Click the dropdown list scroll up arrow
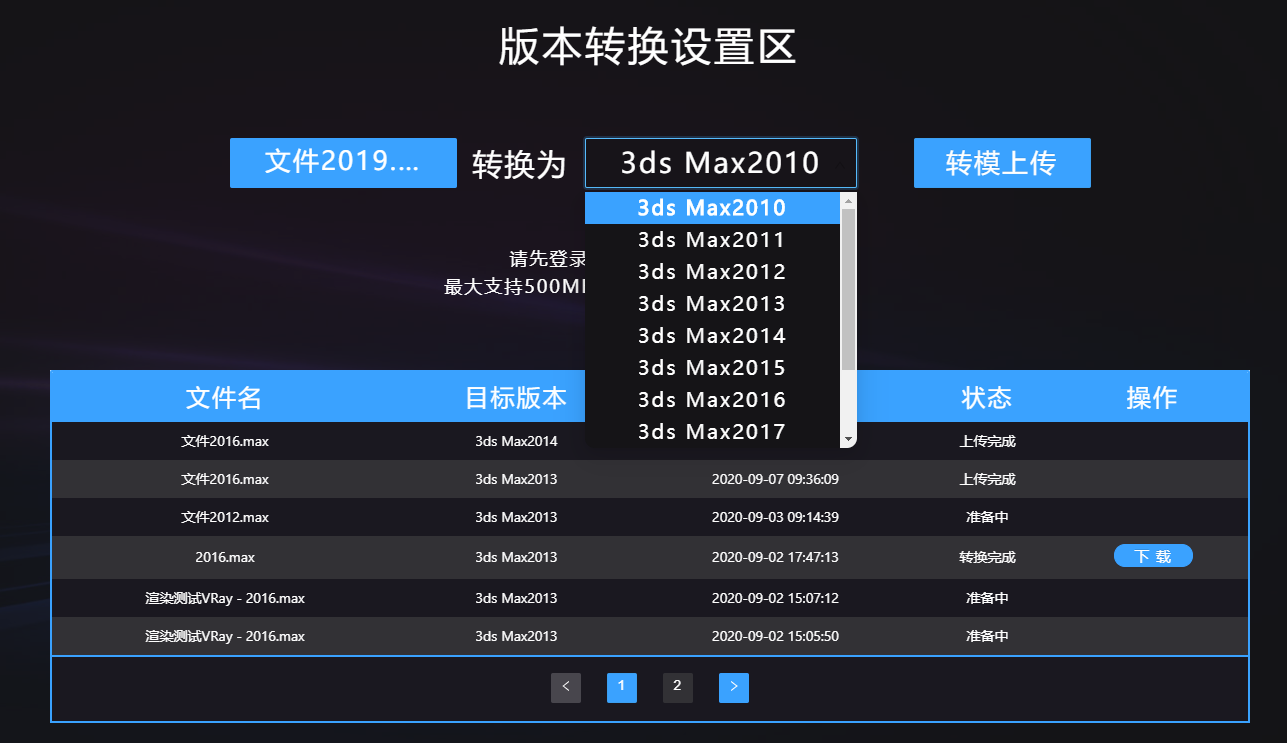The width and height of the screenshot is (1287, 743). point(848,201)
